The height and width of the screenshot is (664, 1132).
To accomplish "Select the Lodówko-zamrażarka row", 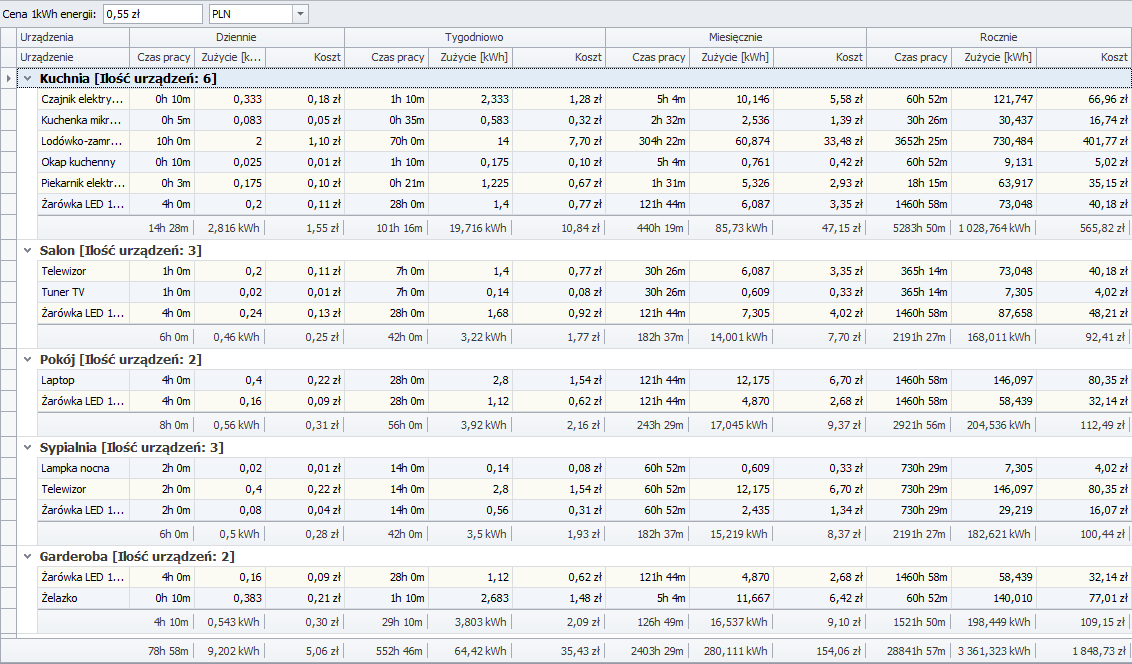I will pos(84,141).
